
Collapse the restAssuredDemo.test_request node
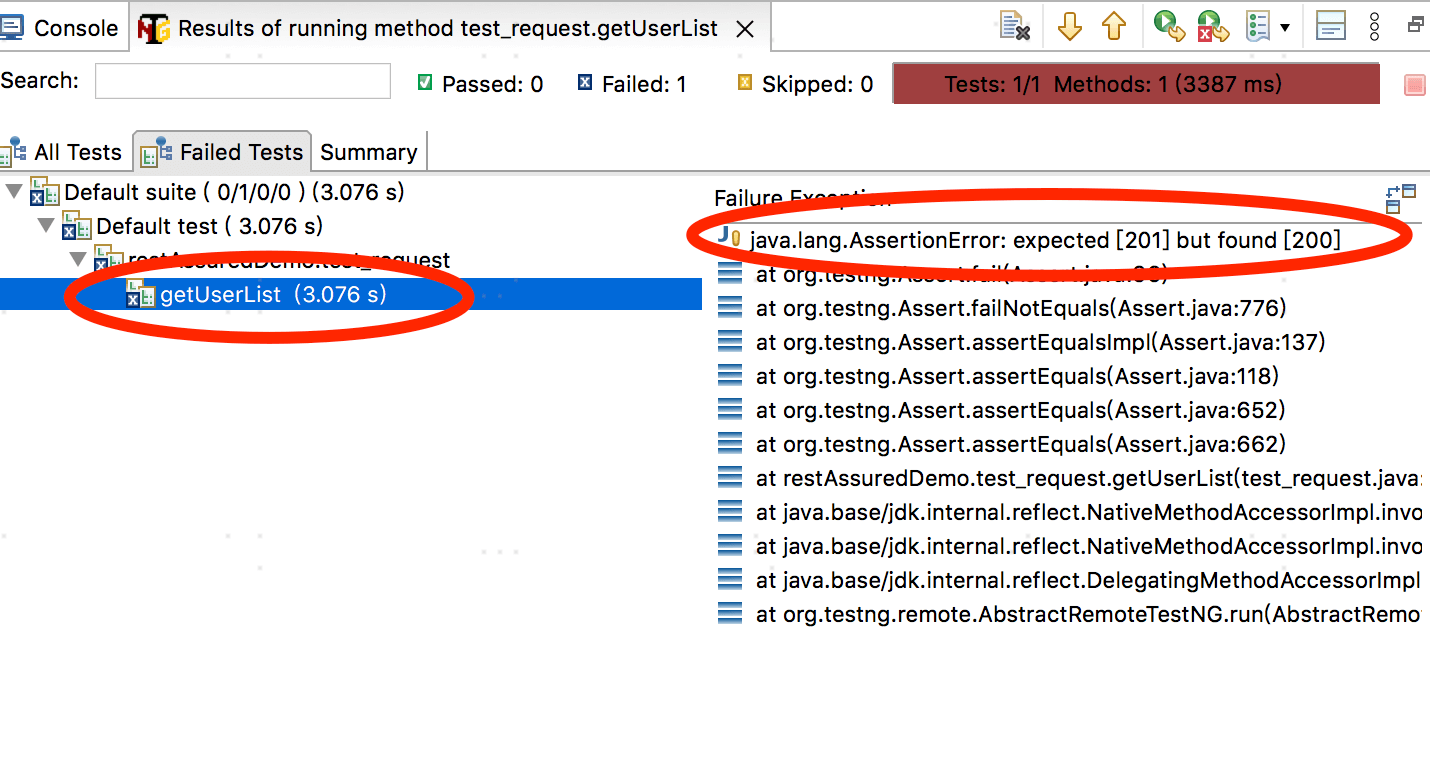(x=78, y=260)
